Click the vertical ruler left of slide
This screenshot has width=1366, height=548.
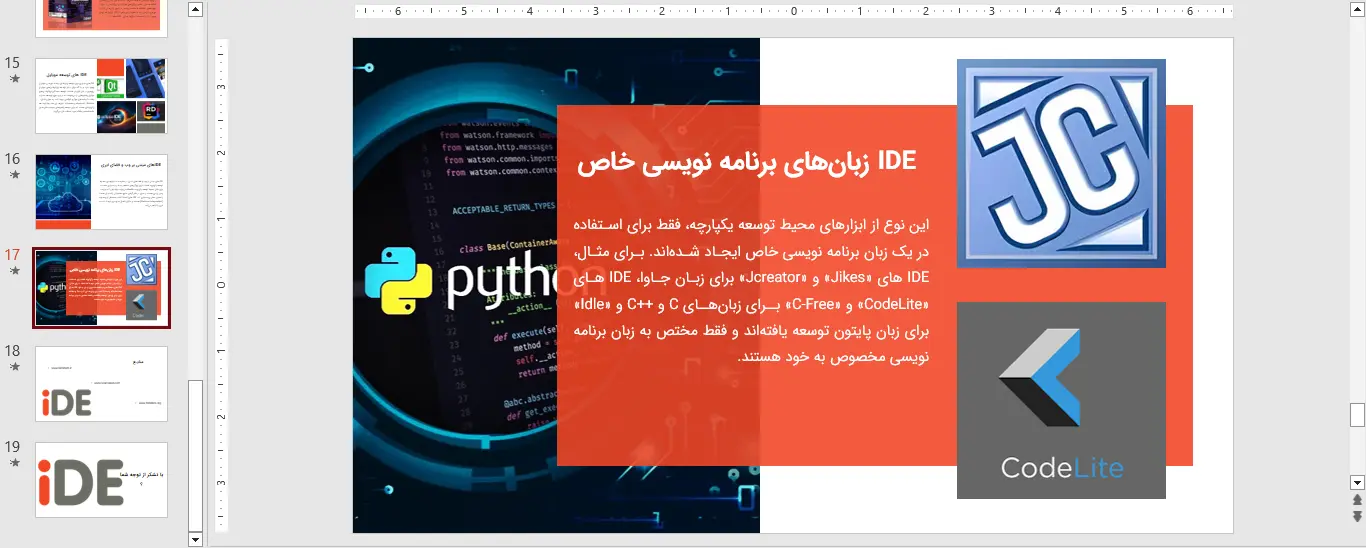pos(222,285)
